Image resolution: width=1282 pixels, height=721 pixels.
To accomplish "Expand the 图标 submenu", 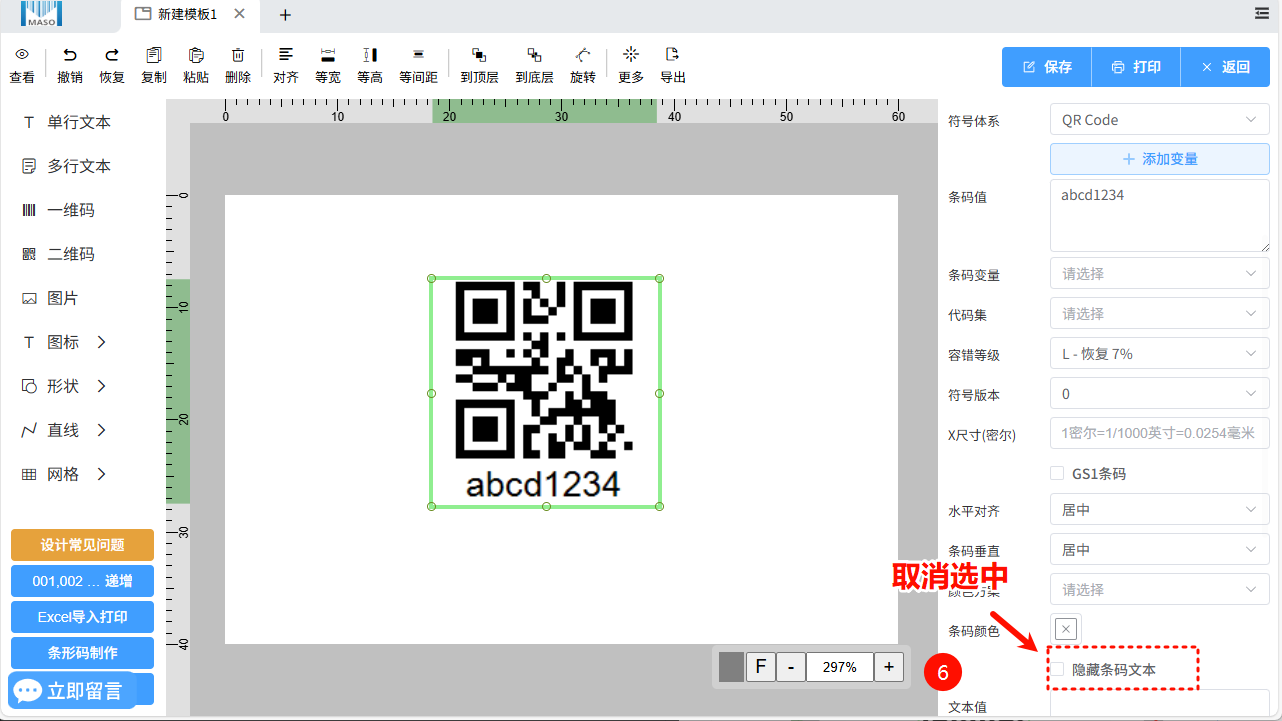I will (101, 342).
